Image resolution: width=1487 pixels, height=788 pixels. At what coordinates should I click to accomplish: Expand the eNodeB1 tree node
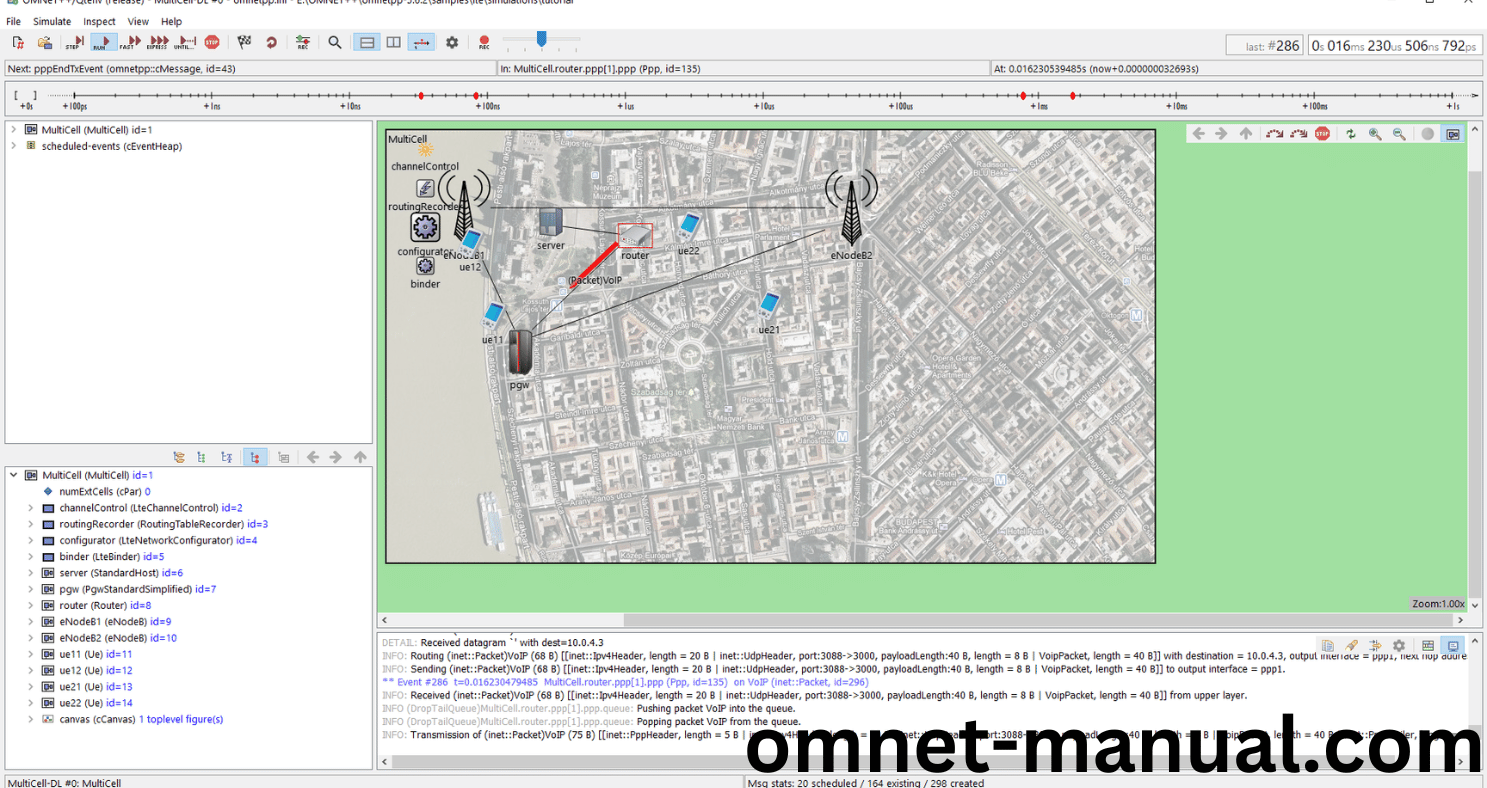point(31,621)
